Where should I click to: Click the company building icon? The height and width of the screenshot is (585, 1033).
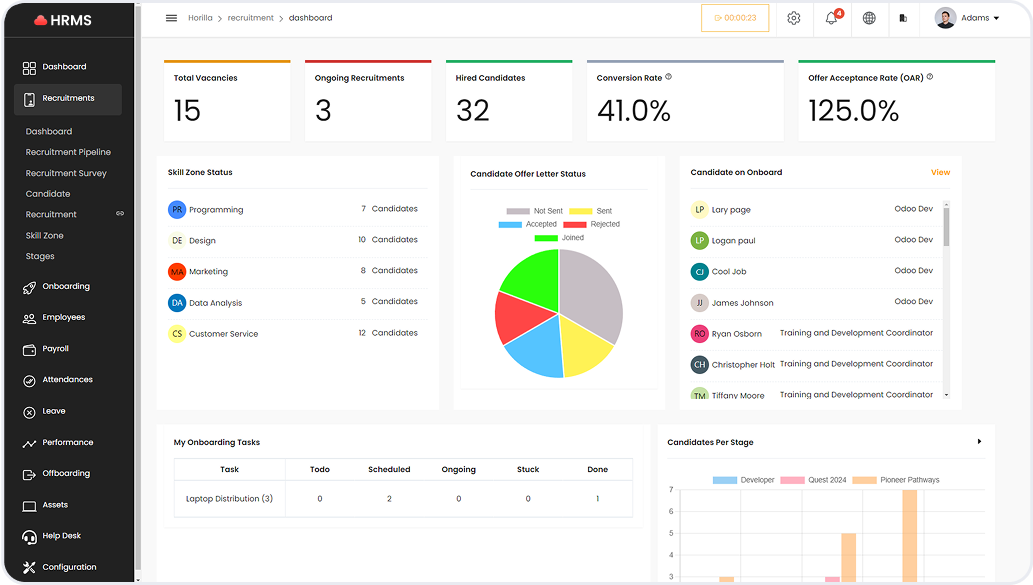[x=904, y=18]
